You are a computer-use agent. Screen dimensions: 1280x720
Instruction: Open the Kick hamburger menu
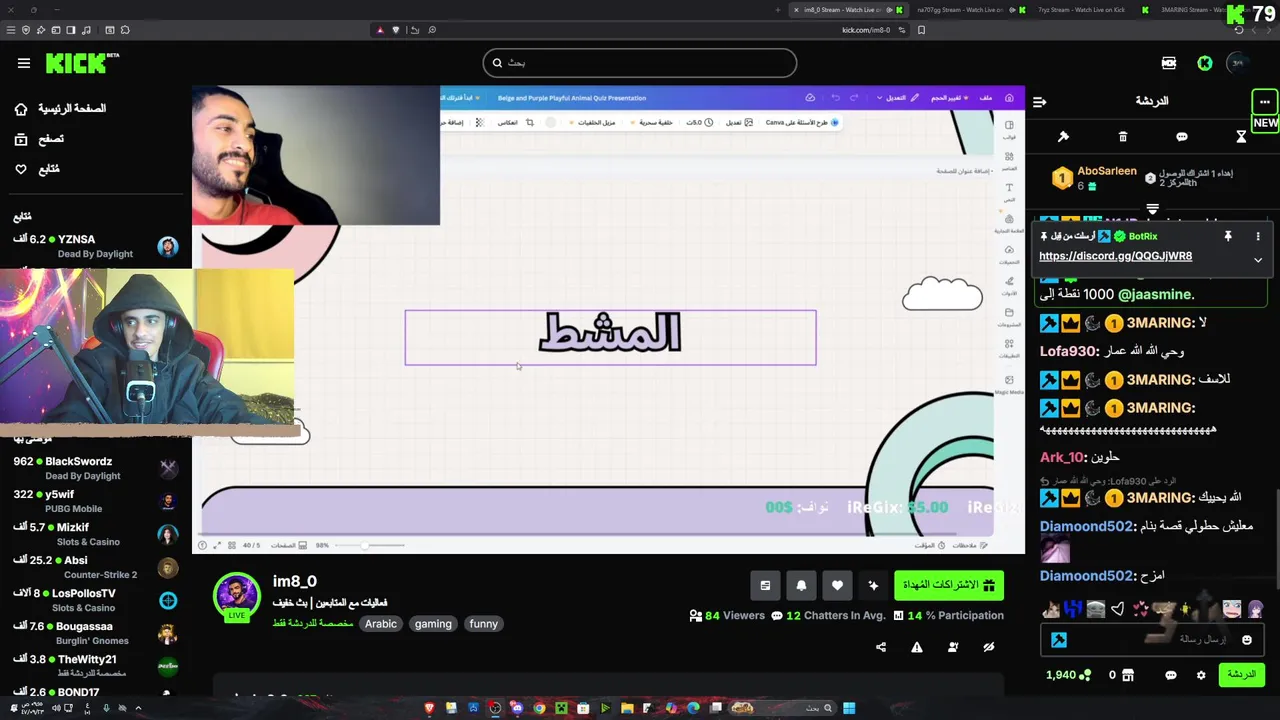(24, 63)
